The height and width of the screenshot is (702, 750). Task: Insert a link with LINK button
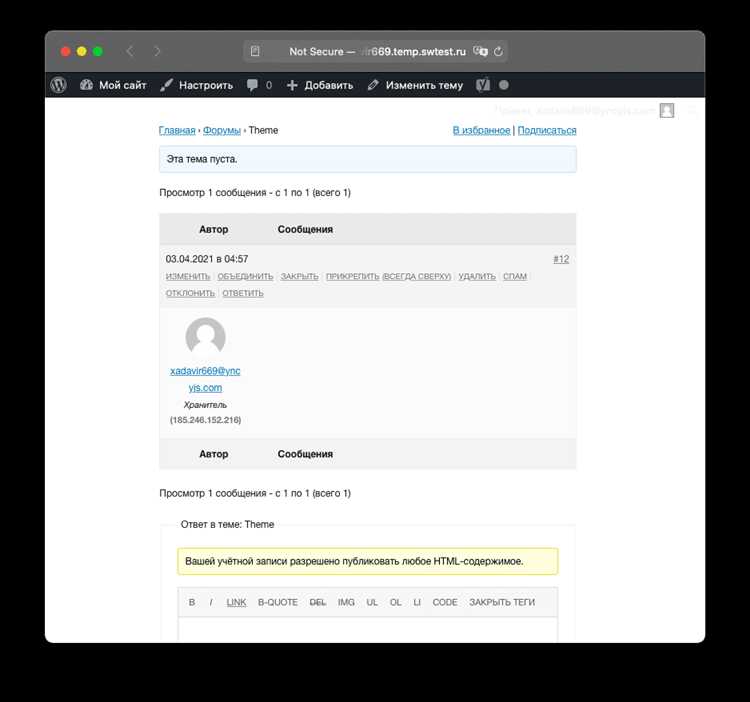point(236,602)
